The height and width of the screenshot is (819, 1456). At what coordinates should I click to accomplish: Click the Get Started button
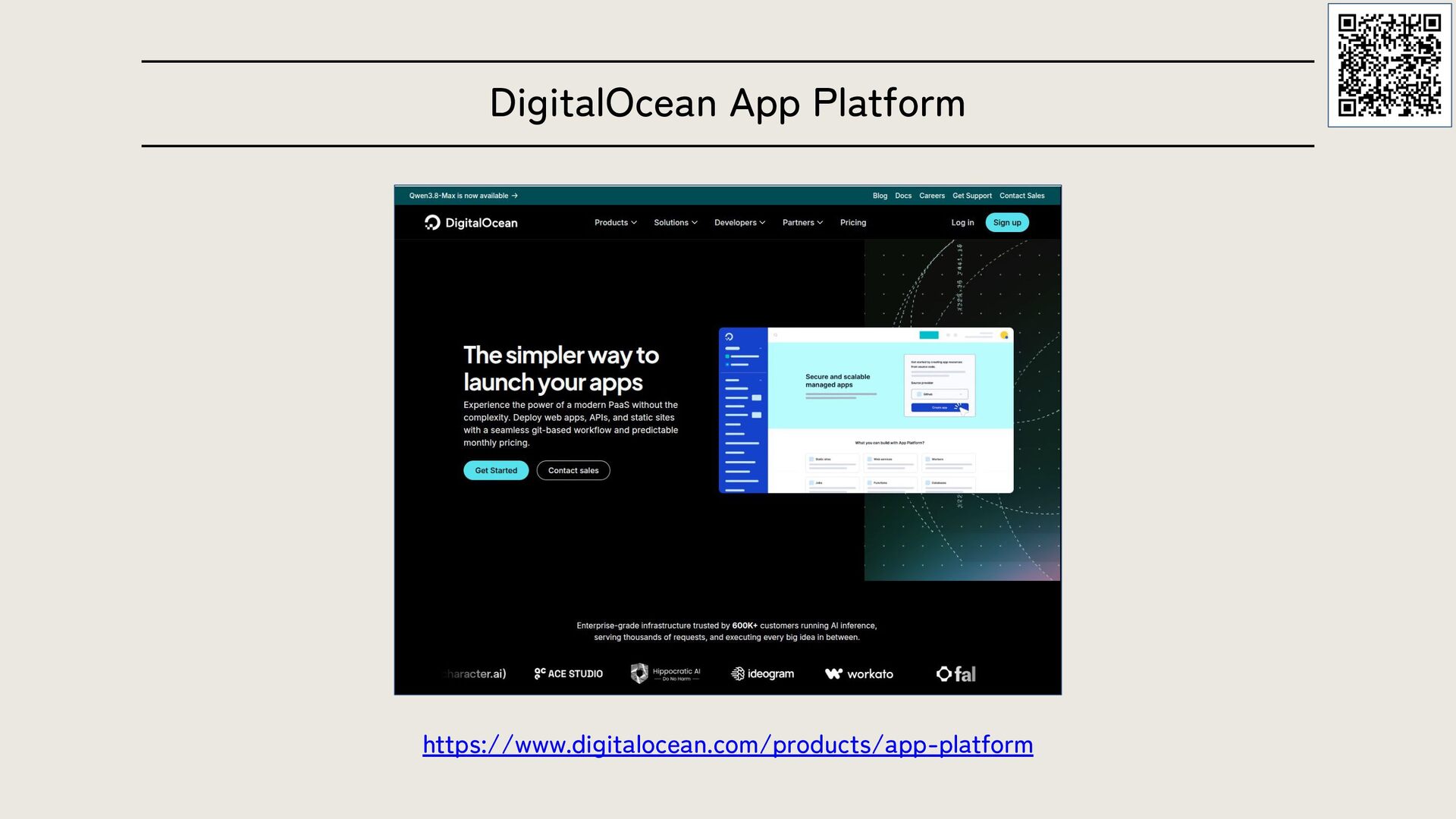496,470
